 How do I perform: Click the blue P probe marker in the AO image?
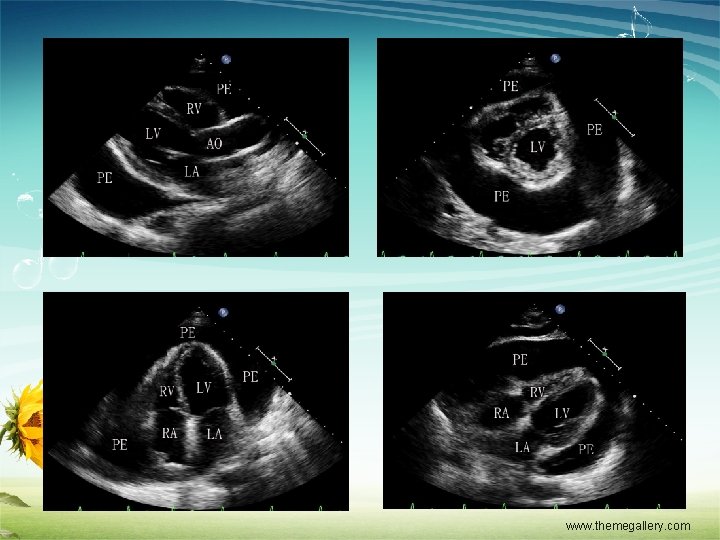pos(226,59)
